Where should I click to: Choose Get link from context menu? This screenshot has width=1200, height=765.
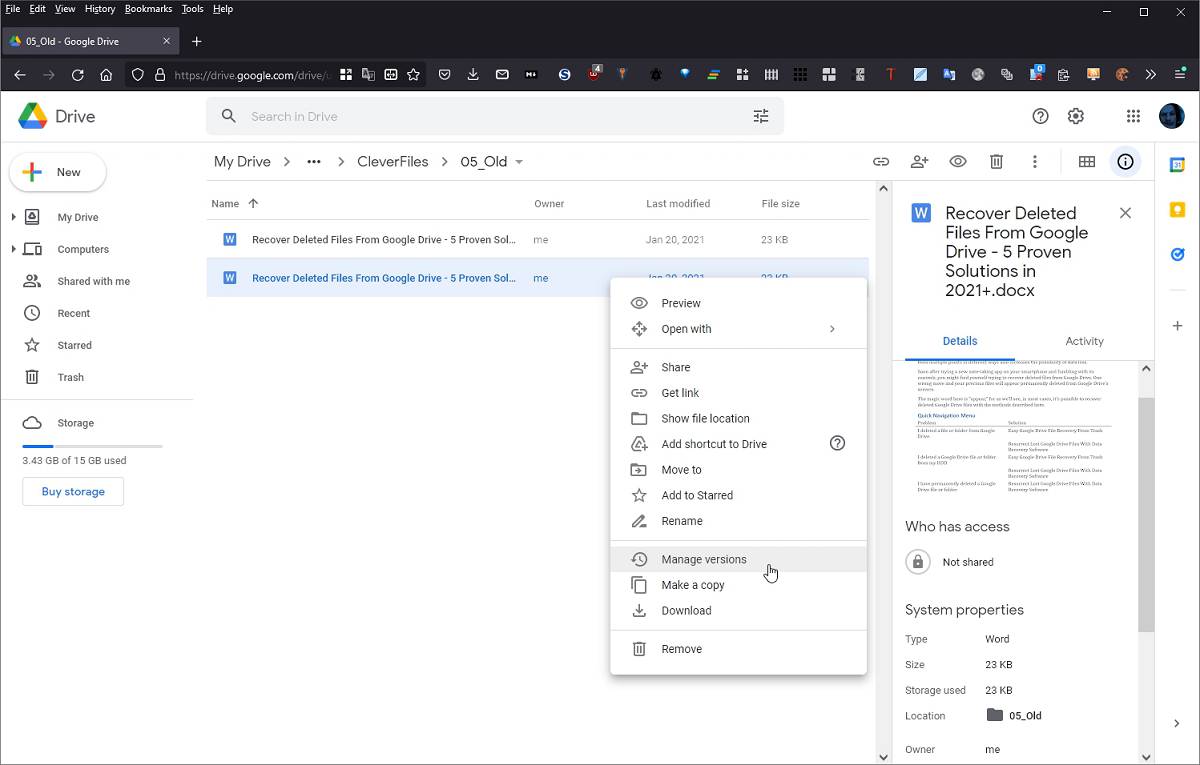738,393
